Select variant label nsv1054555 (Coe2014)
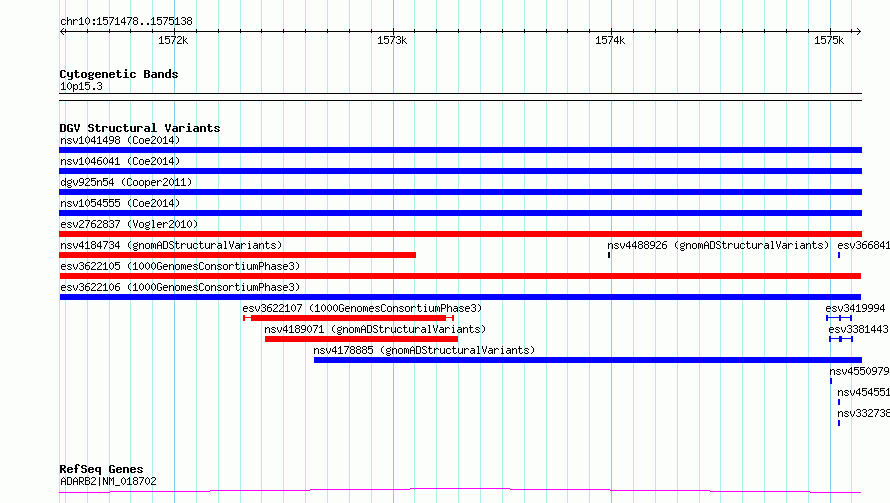Image resolution: width=890 pixels, height=503 pixels. pos(120,203)
